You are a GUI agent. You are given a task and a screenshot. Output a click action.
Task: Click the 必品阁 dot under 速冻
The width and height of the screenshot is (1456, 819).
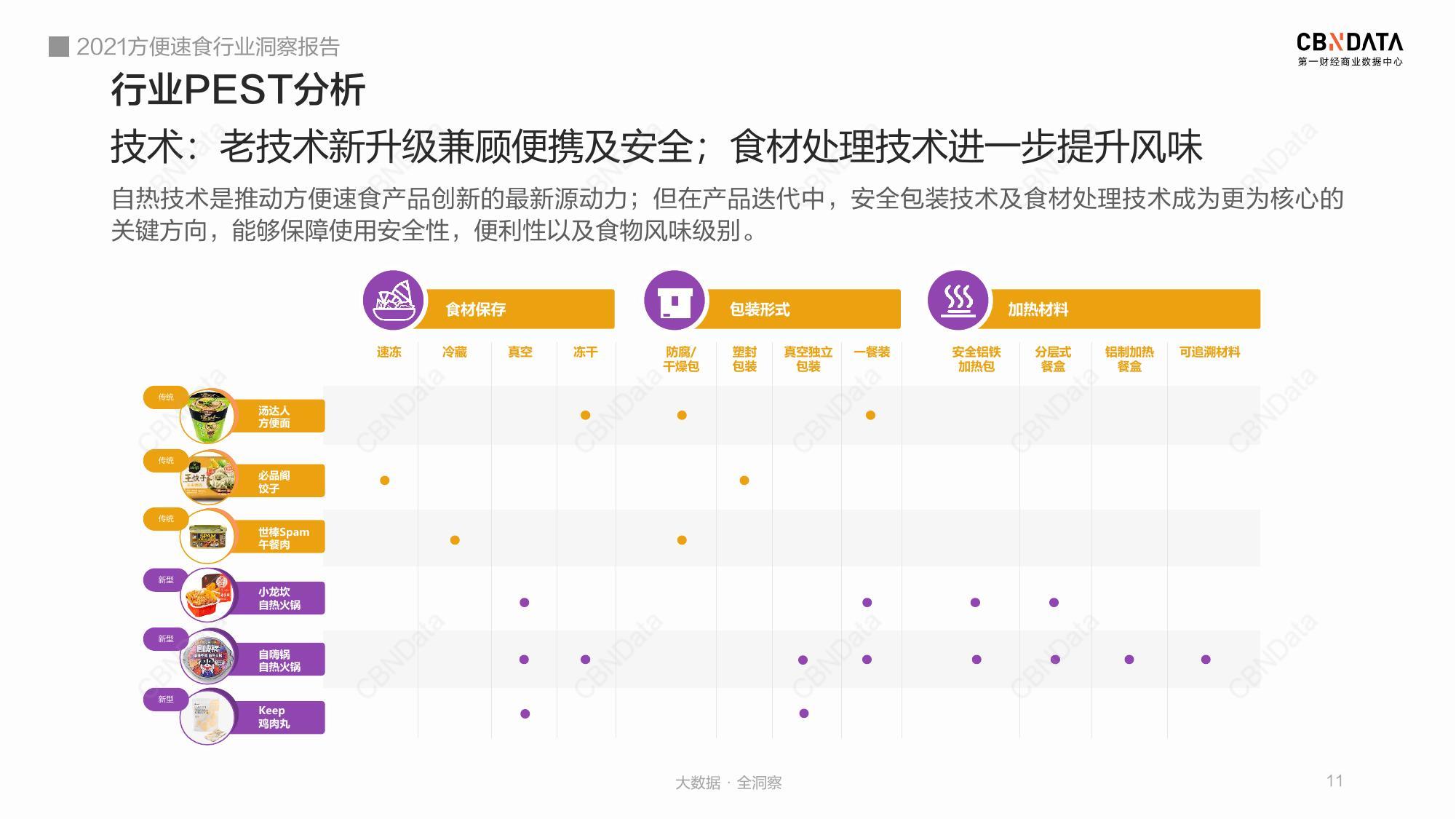click(385, 480)
